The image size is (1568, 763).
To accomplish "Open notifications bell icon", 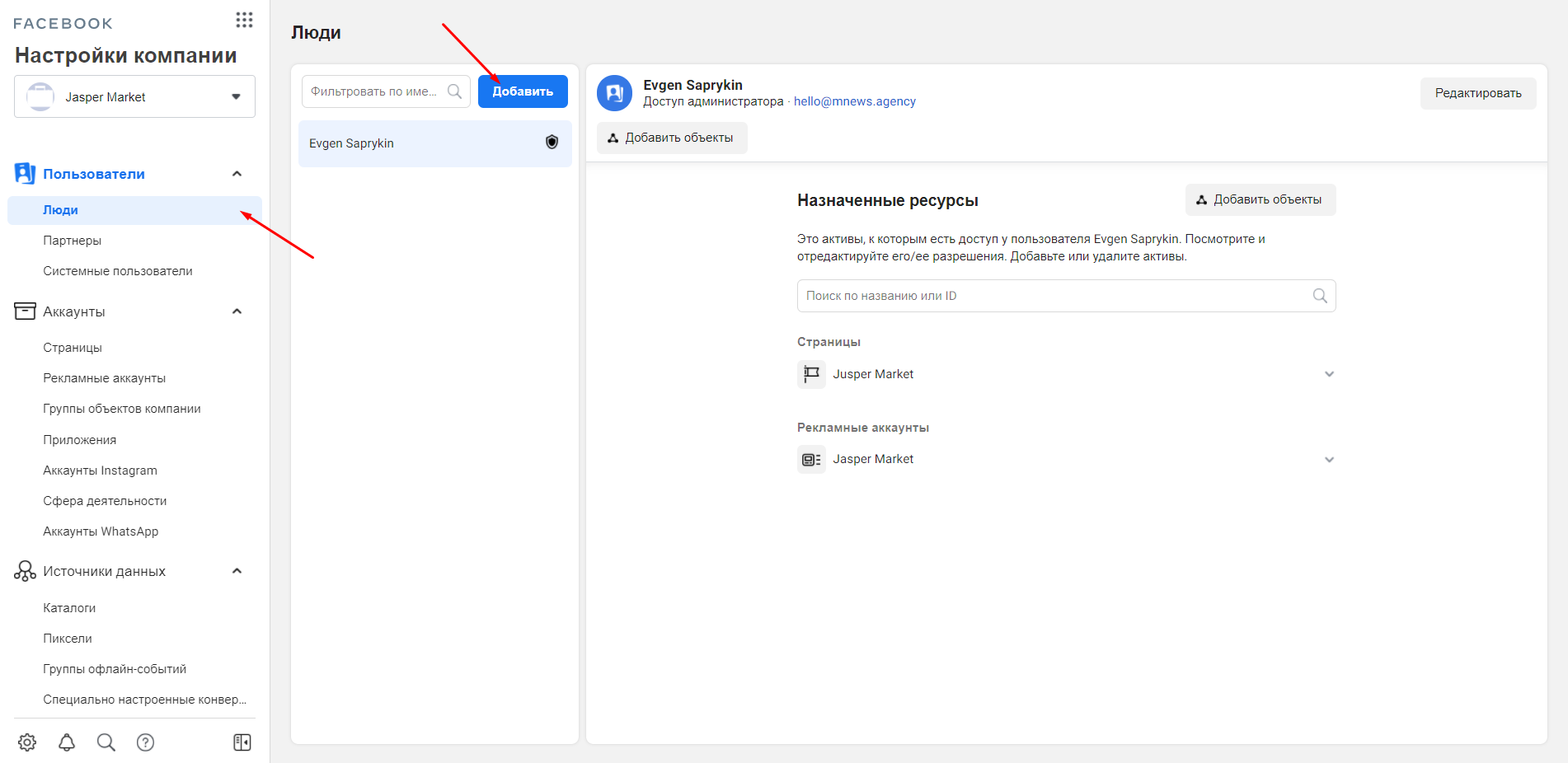I will (67, 742).
